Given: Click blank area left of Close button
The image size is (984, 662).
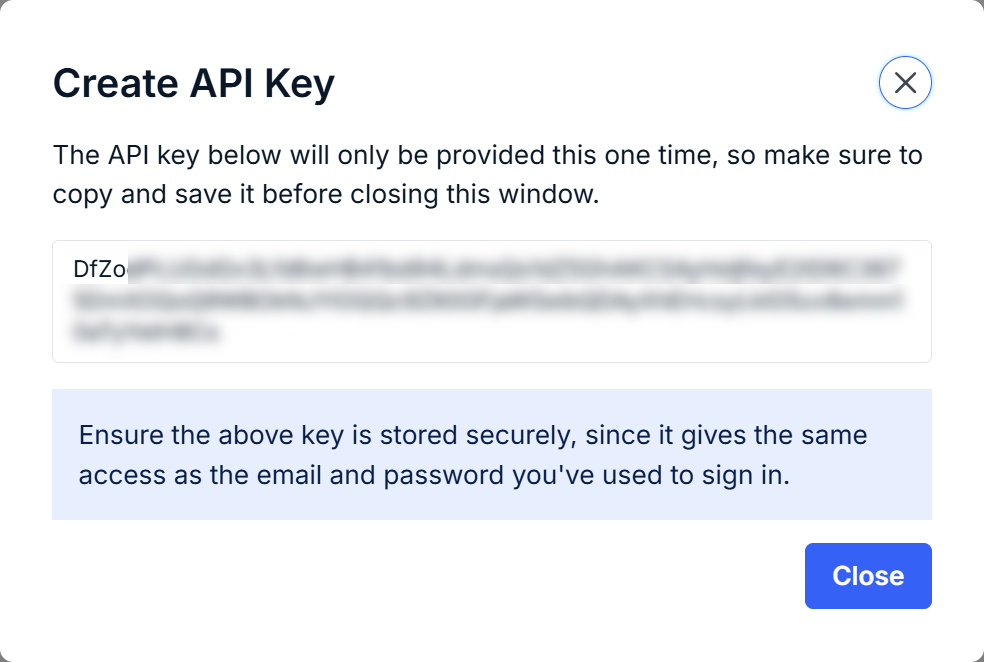Looking at the screenshot, I should (427, 575).
